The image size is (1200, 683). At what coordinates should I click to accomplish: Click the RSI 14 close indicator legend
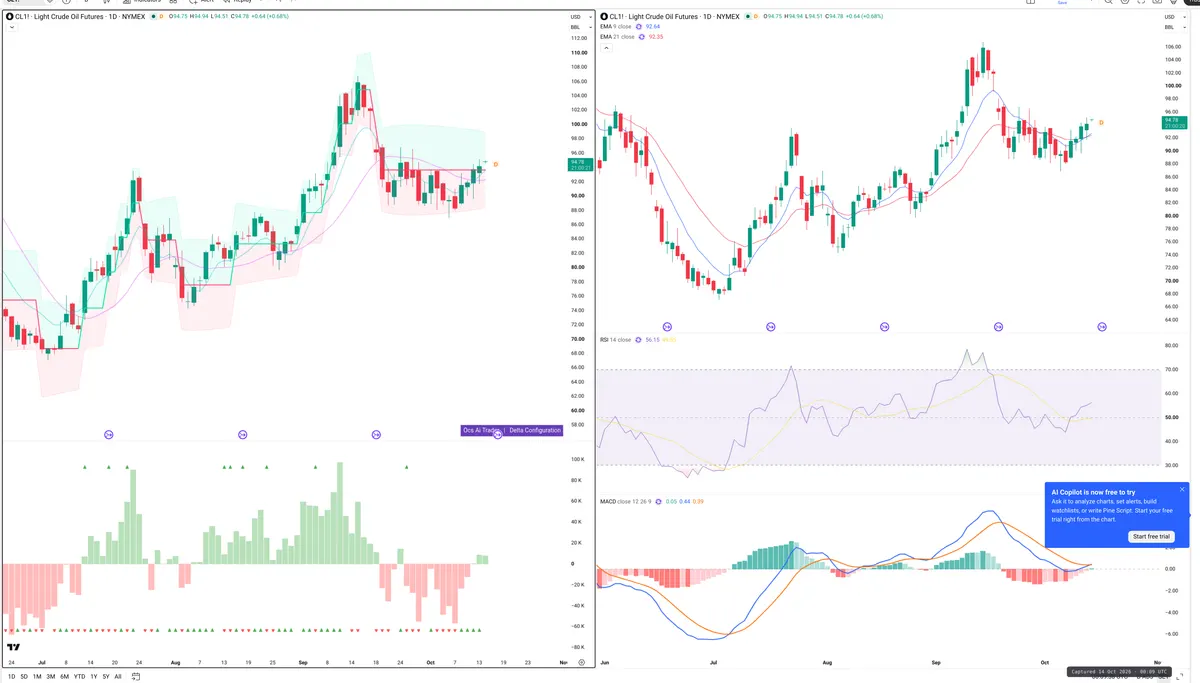click(x=615, y=340)
